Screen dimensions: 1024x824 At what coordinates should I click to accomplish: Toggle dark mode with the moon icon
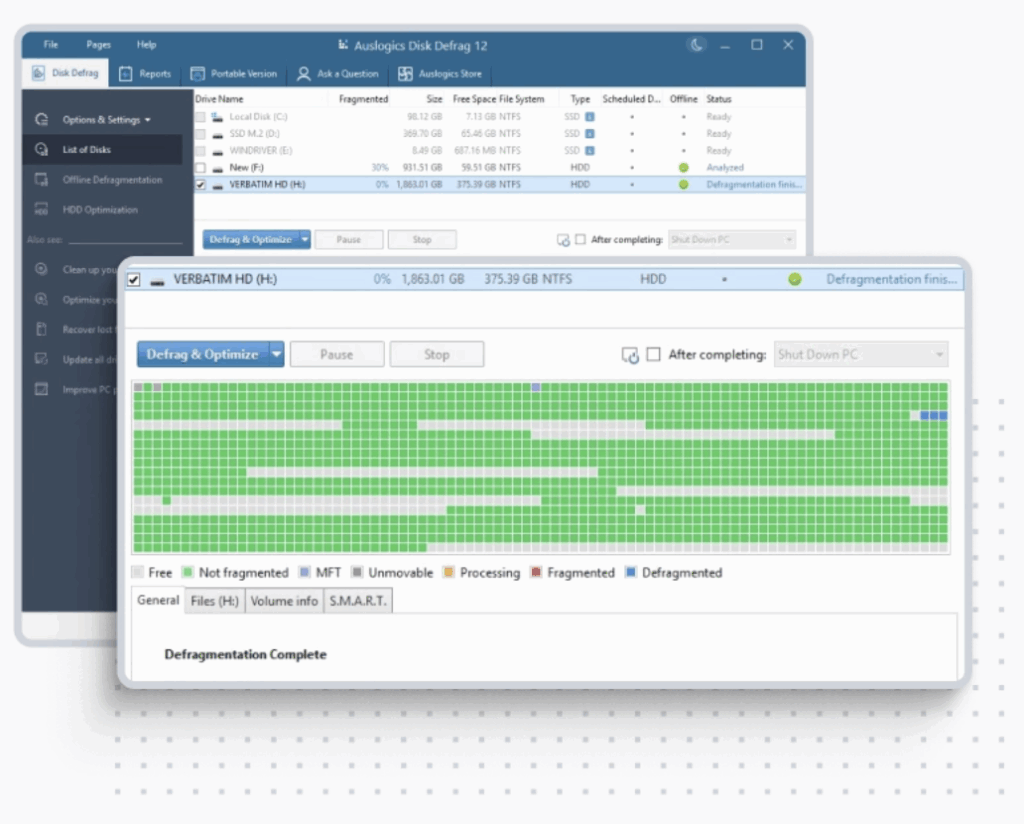(697, 45)
